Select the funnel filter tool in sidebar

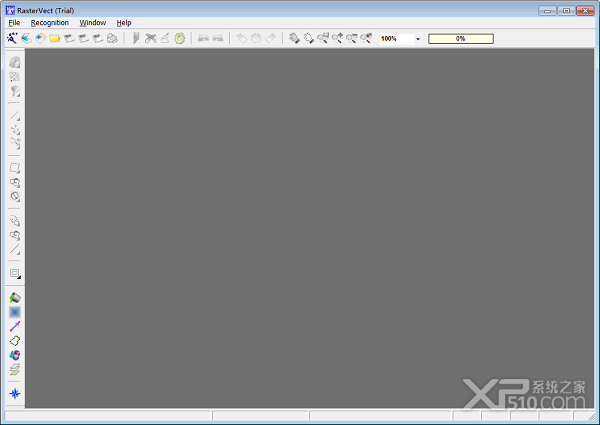[x=15, y=91]
